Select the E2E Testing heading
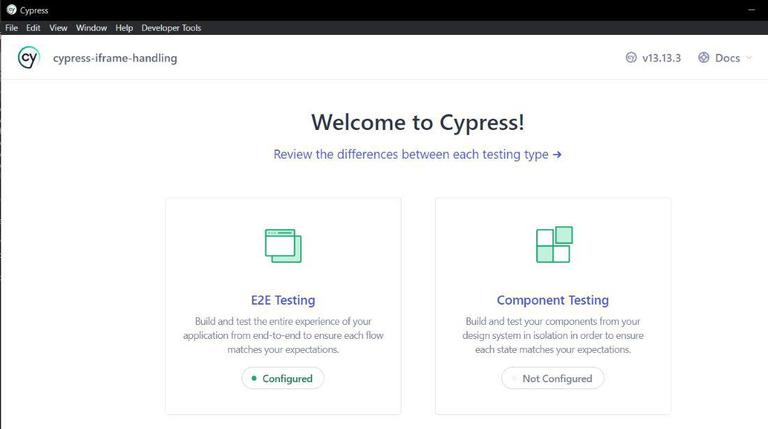The image size is (768, 429). [283, 300]
